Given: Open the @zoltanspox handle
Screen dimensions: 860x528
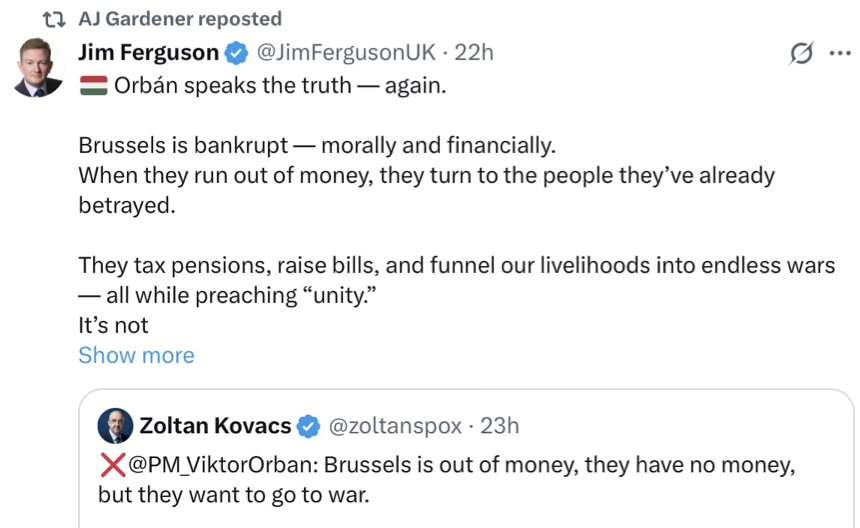Looking at the screenshot, I should point(396,426).
